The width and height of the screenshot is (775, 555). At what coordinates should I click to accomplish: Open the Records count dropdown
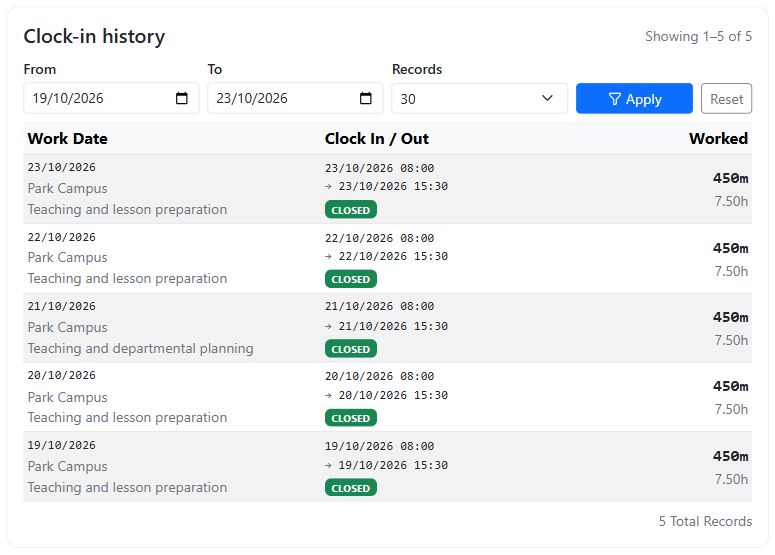479,98
